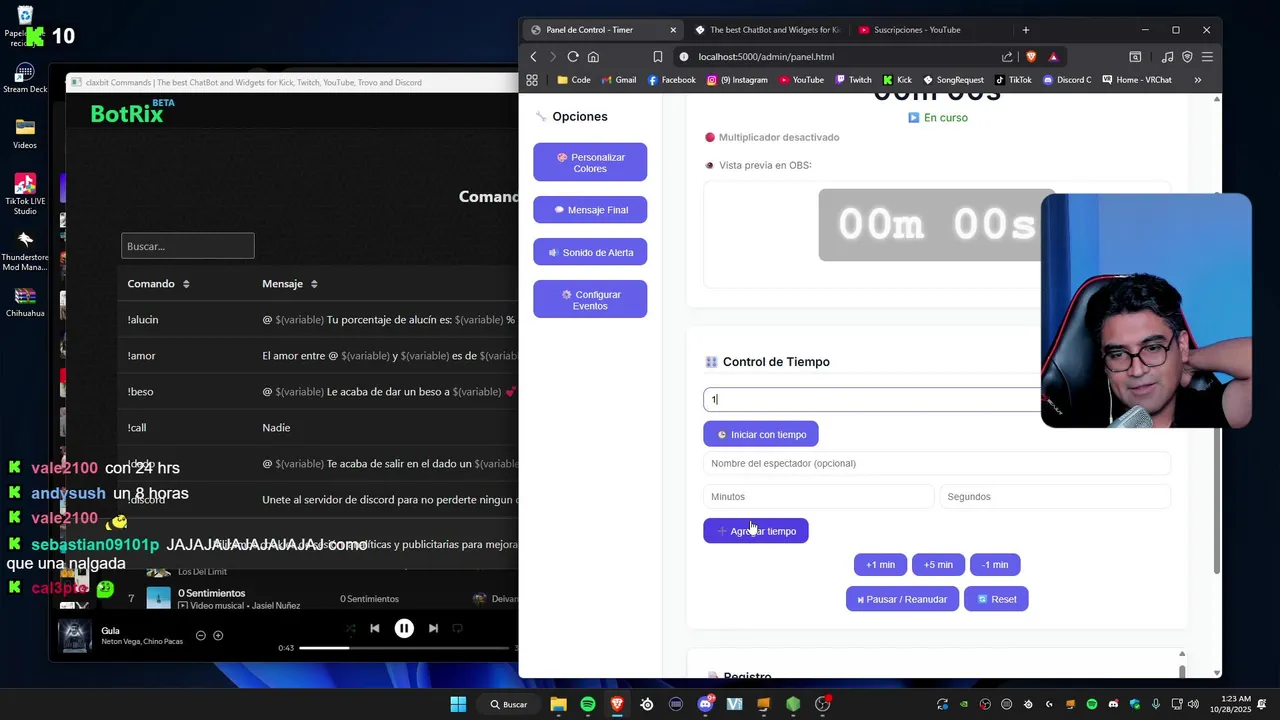
Task: Open the YouTube bookmark
Action: pyautogui.click(x=800, y=80)
